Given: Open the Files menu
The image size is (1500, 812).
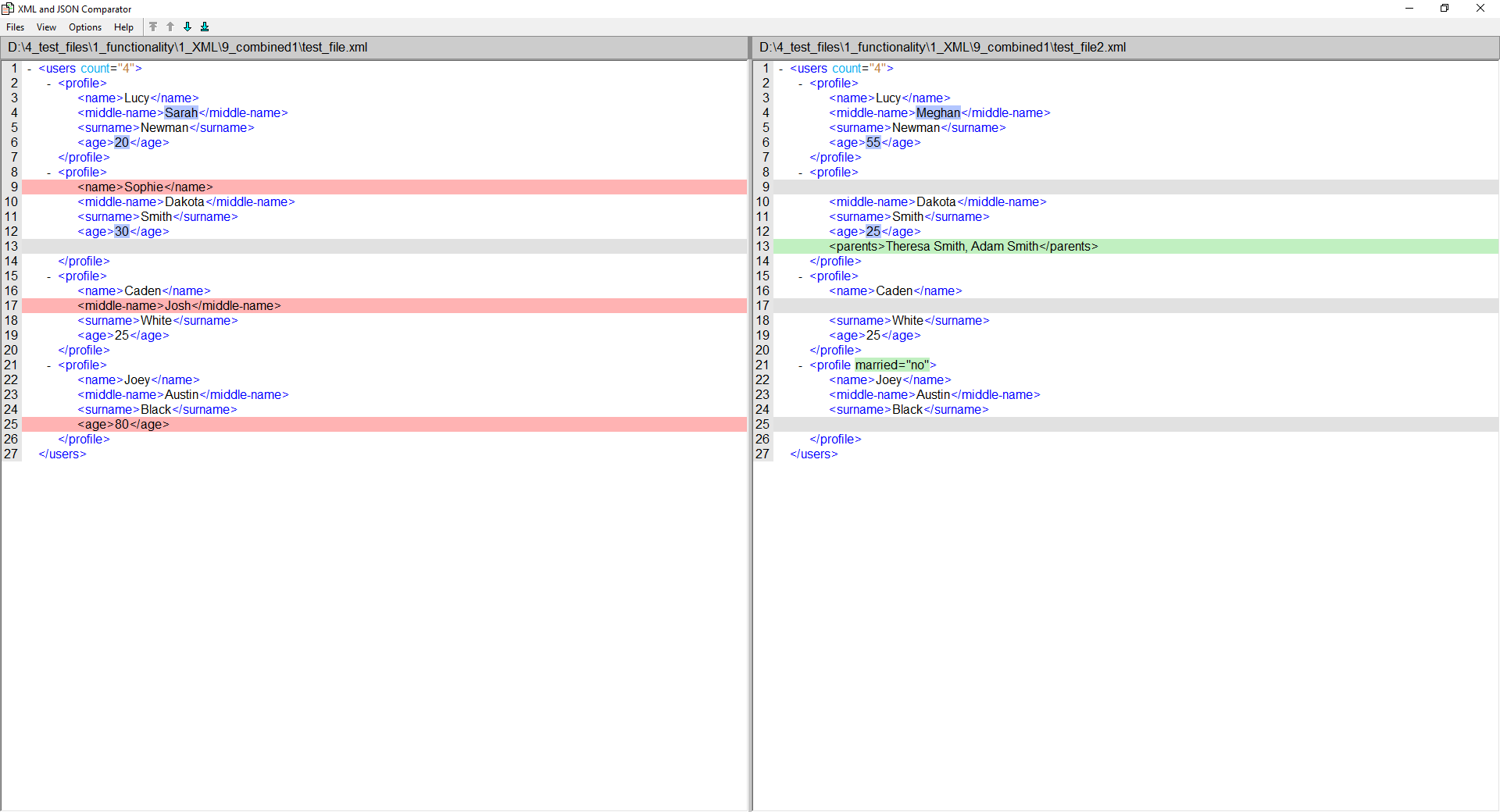Looking at the screenshot, I should click(x=15, y=27).
